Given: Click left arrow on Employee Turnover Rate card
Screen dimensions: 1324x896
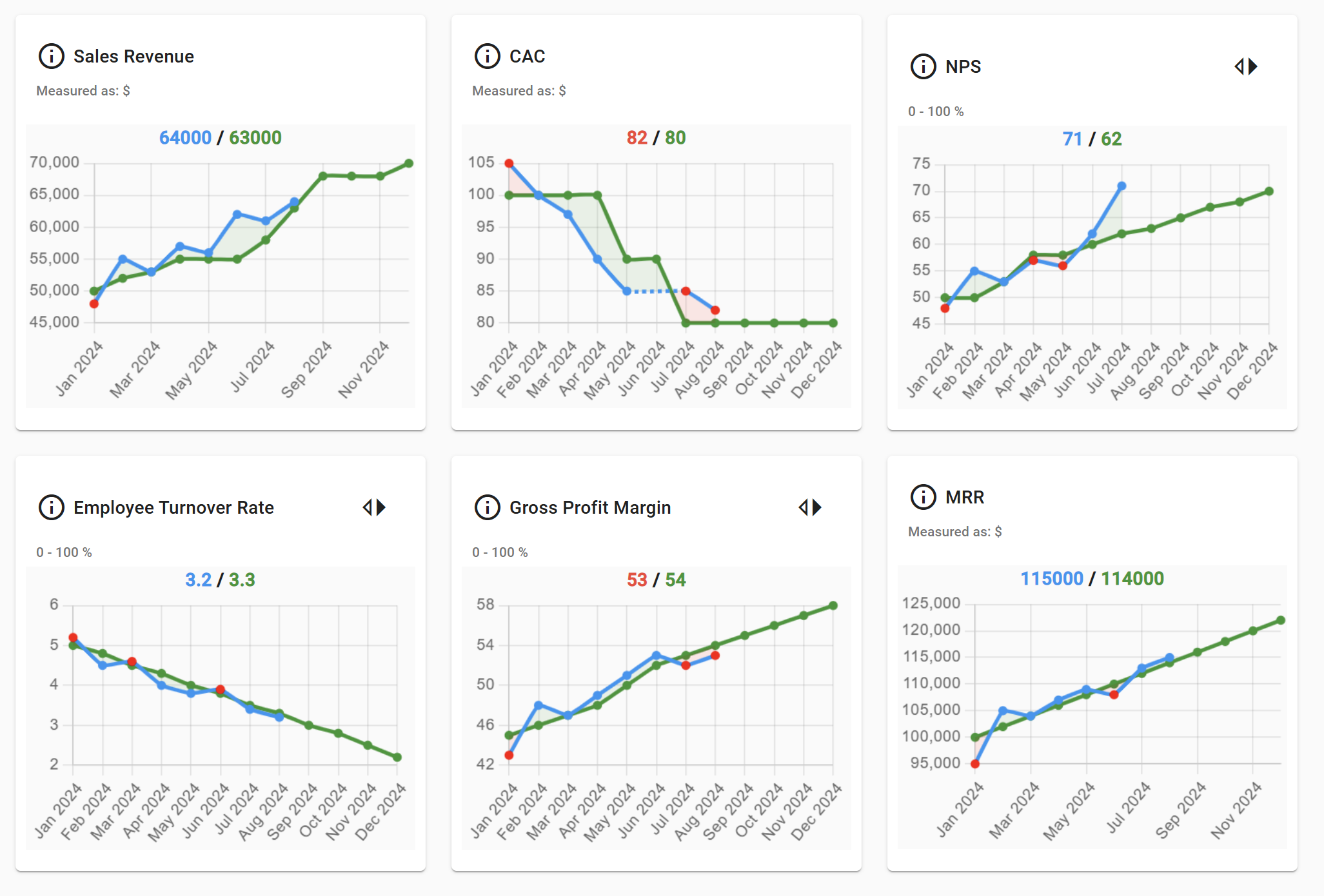Looking at the screenshot, I should [367, 507].
